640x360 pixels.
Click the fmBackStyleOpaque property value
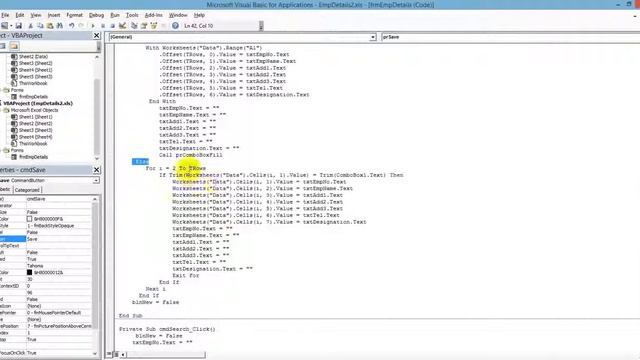tap(59, 225)
